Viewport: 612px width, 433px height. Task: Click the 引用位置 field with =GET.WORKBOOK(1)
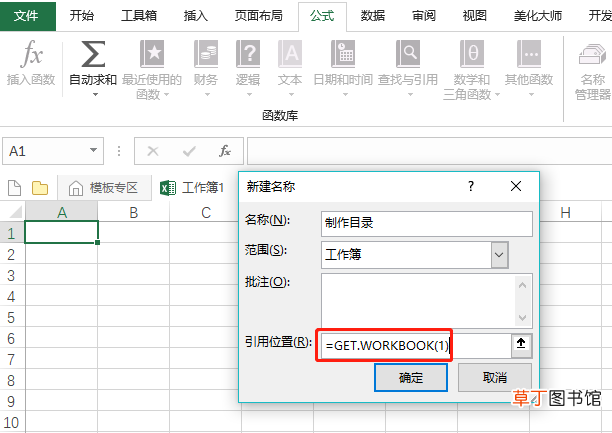(416, 345)
